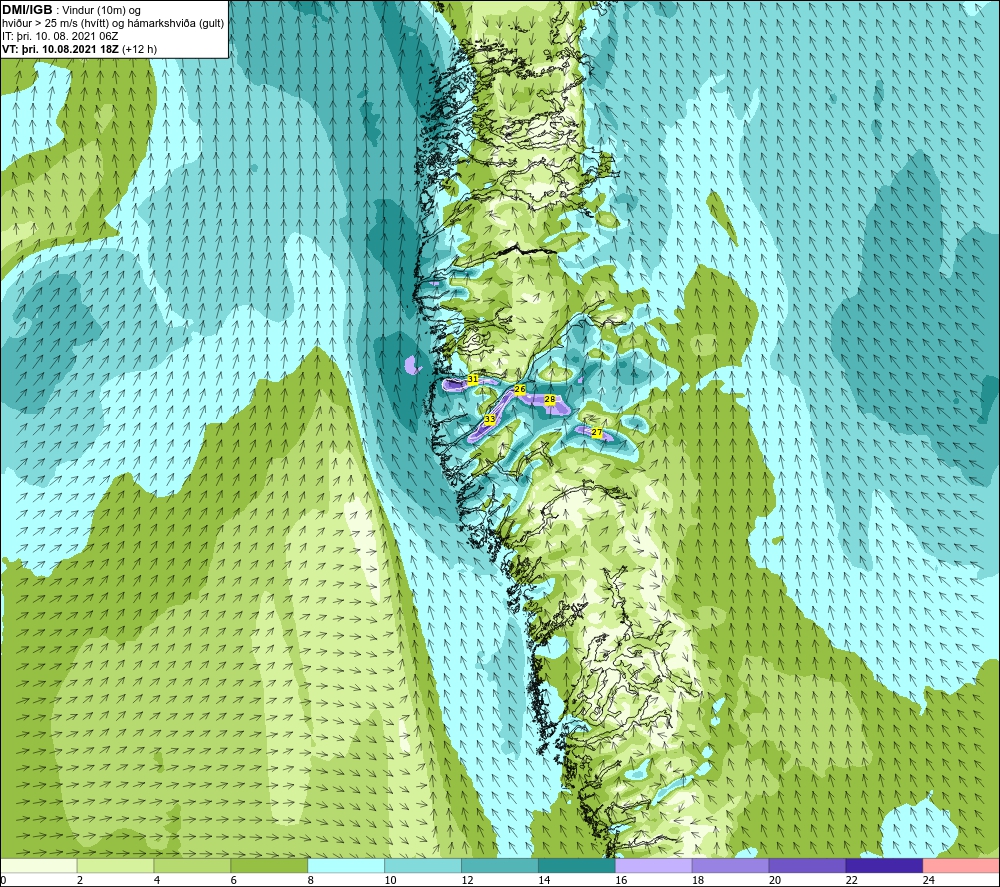Pick the 20–22 m/s dark purple swatch
The width and height of the screenshot is (1000, 887).
(807, 866)
